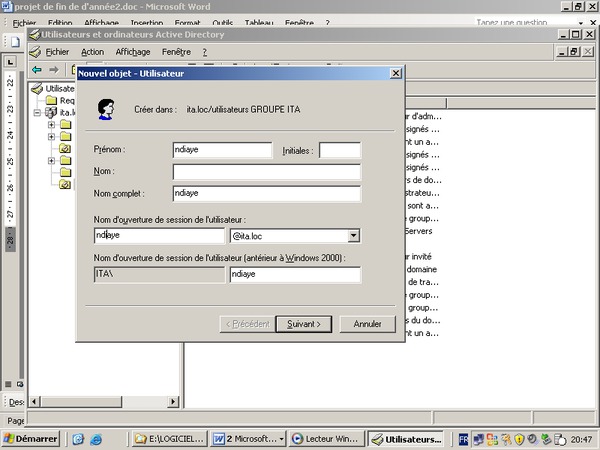Click the Annuler button
600x450 pixels.
point(367,323)
